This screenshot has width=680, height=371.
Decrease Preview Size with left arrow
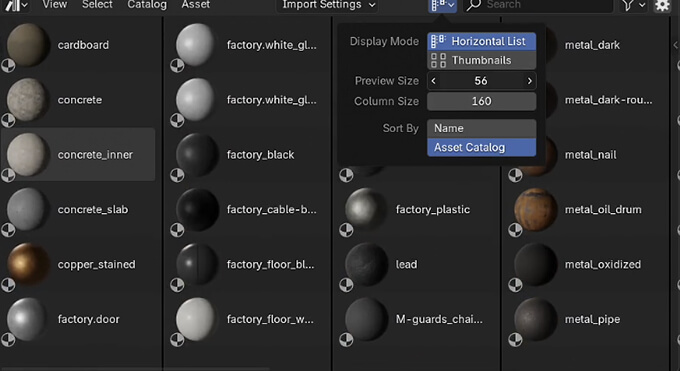coord(433,81)
